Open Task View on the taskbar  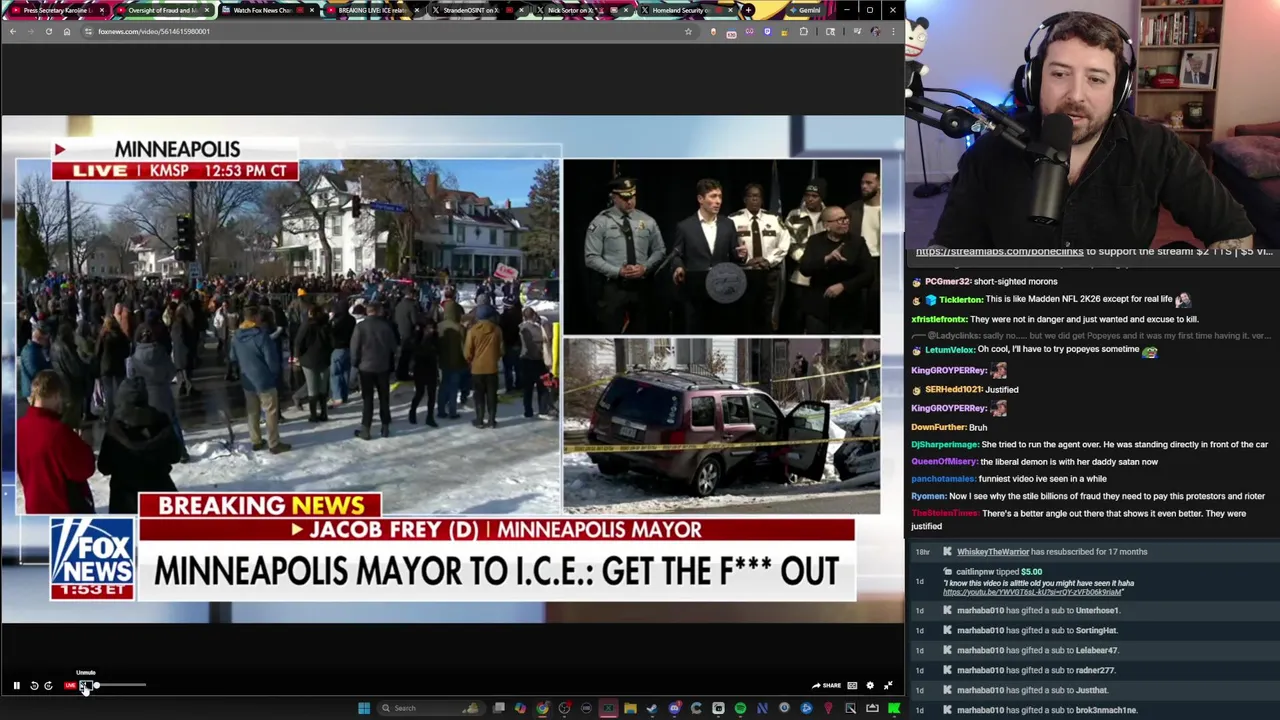[x=498, y=708]
